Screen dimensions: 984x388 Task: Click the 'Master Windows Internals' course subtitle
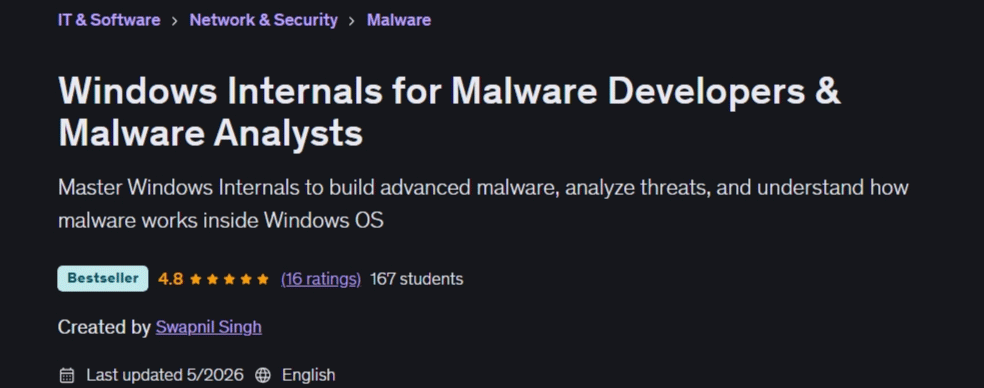[483, 204]
